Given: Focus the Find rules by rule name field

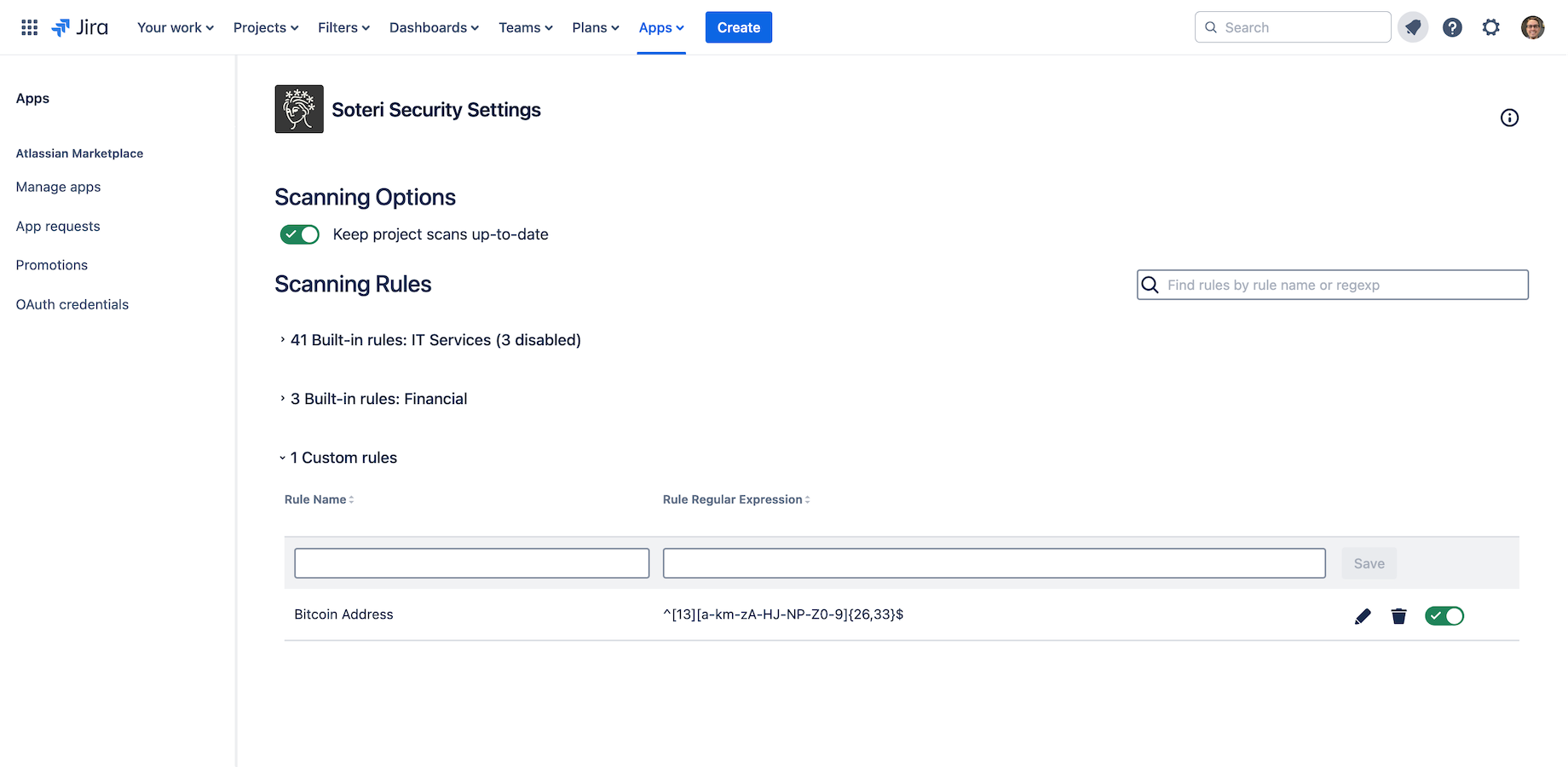Looking at the screenshot, I should click(x=1332, y=285).
